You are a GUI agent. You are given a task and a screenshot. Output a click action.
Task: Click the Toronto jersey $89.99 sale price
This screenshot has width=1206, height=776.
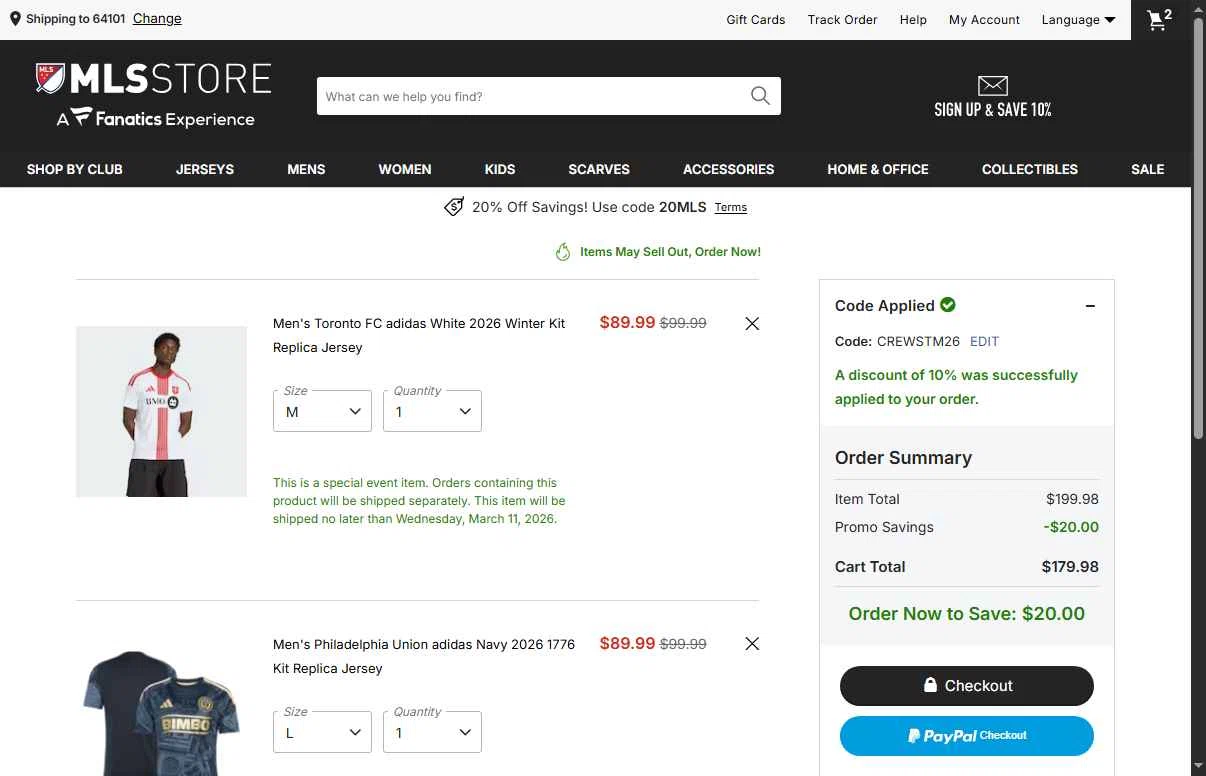click(627, 322)
